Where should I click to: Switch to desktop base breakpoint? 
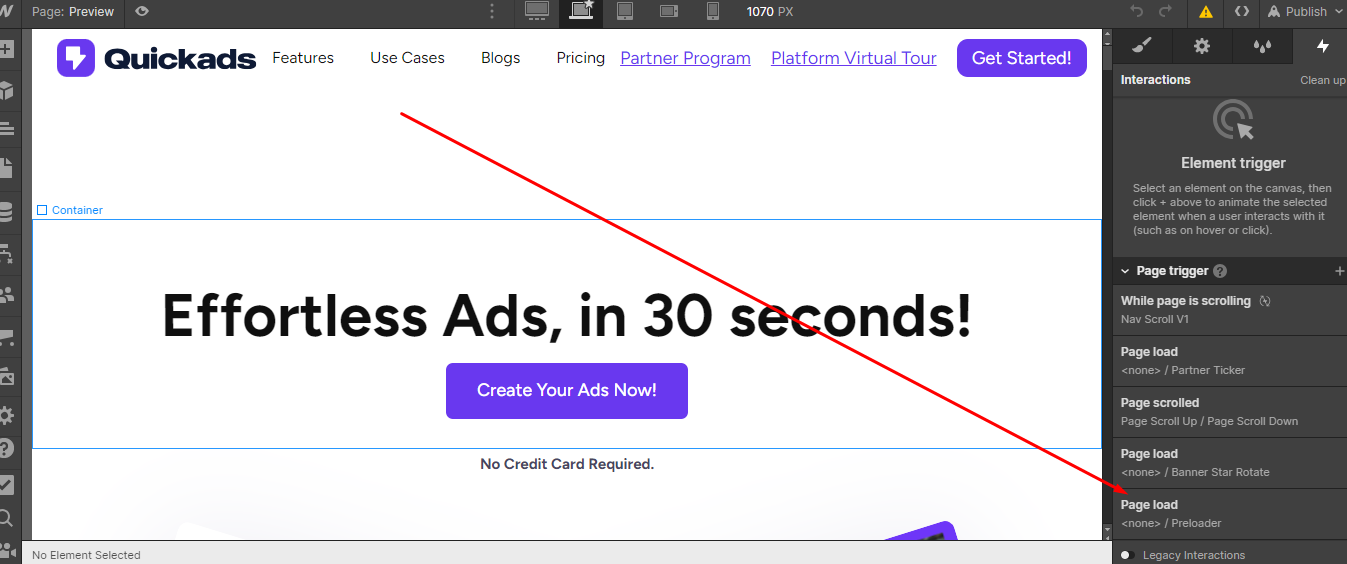[537, 11]
